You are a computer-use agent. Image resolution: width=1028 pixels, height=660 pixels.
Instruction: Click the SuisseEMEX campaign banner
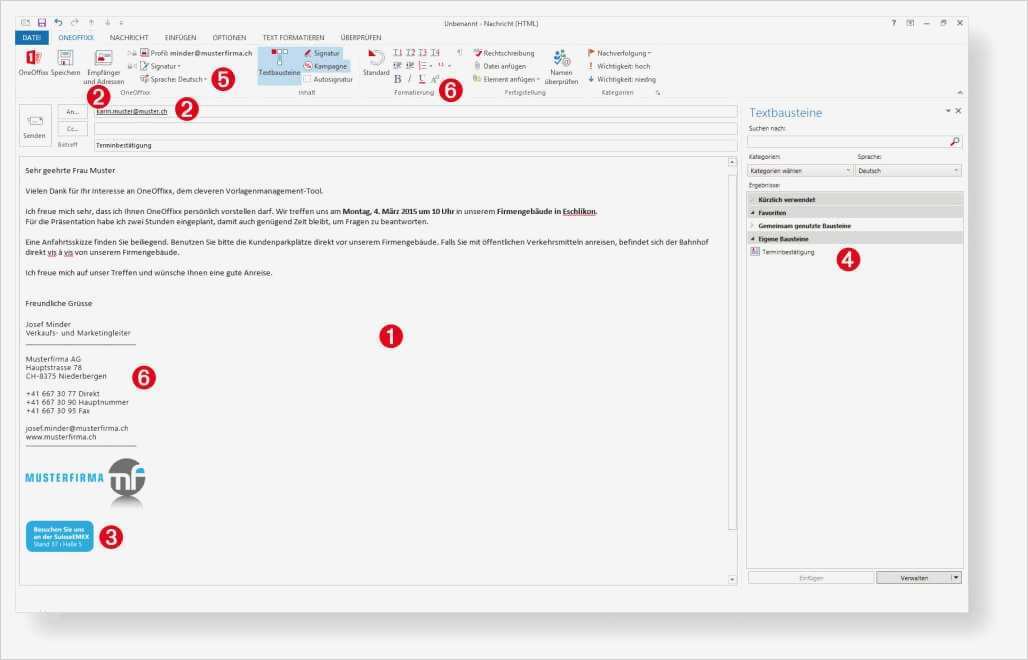60,537
